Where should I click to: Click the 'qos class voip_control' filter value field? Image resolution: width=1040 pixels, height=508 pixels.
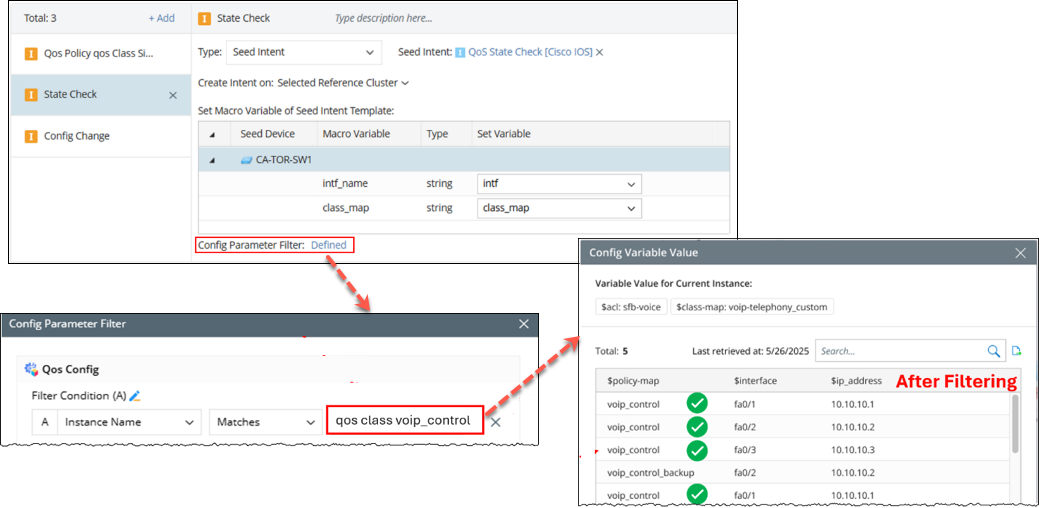[404, 420]
